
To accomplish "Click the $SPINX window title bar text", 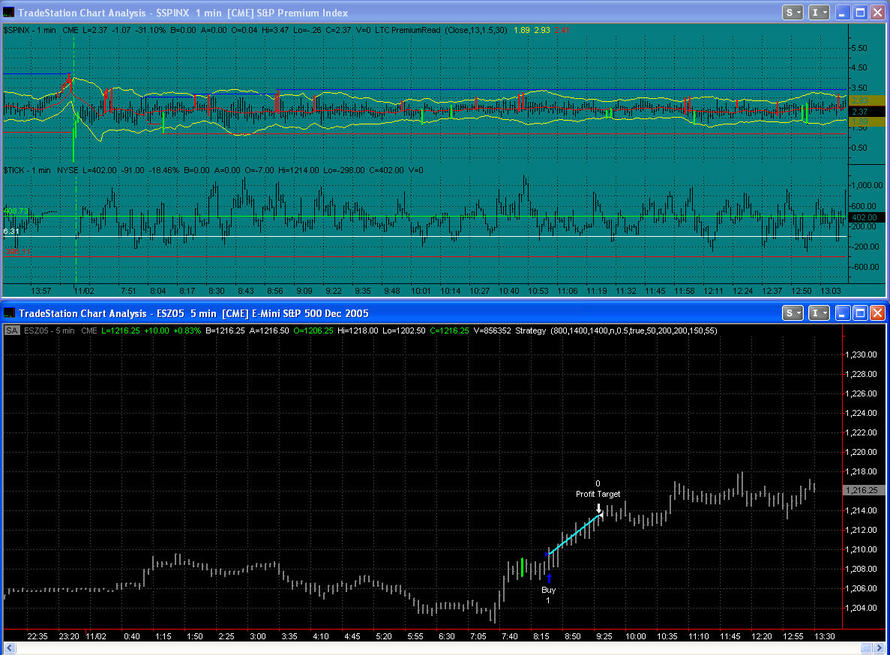I will click(183, 12).
